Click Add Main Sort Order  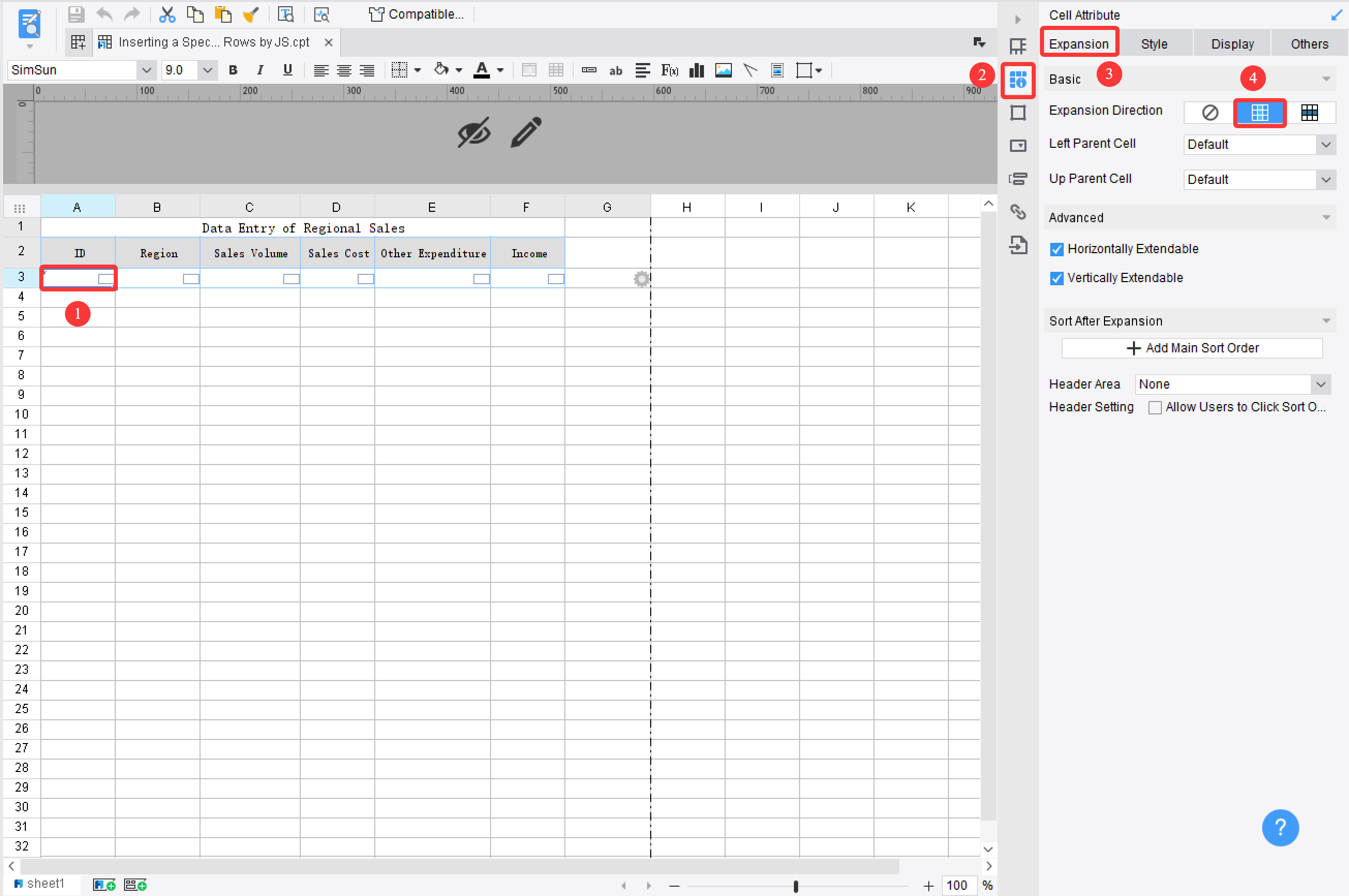[1192, 348]
